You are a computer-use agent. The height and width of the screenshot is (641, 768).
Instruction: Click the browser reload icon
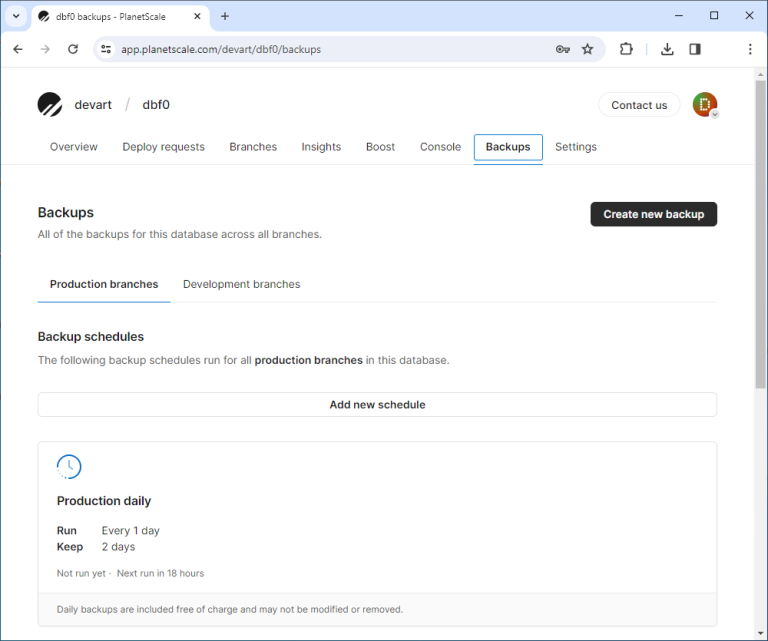coord(73,49)
